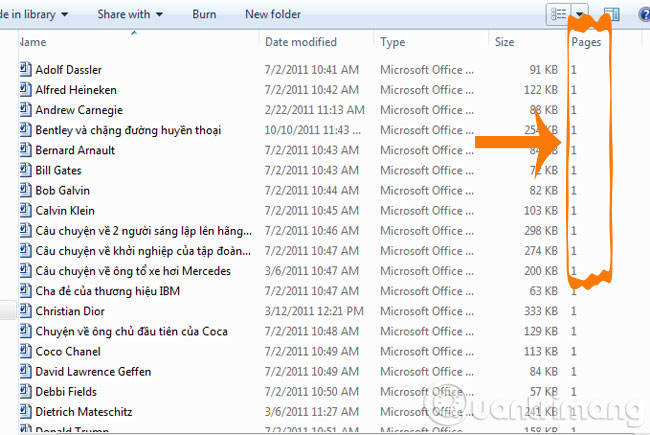Click the file name David Lawrence Geffen
The width and height of the screenshot is (650, 435).
(93, 372)
